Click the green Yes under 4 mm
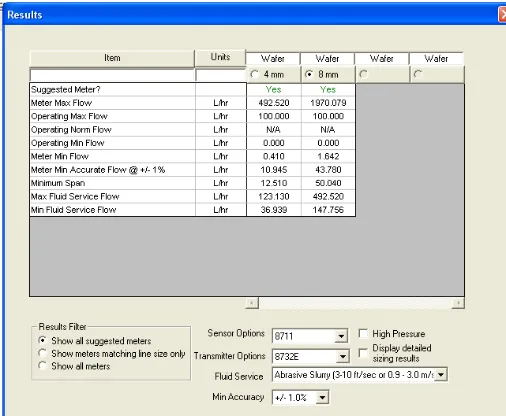Viewport: 506px width, 416px height. point(273,89)
